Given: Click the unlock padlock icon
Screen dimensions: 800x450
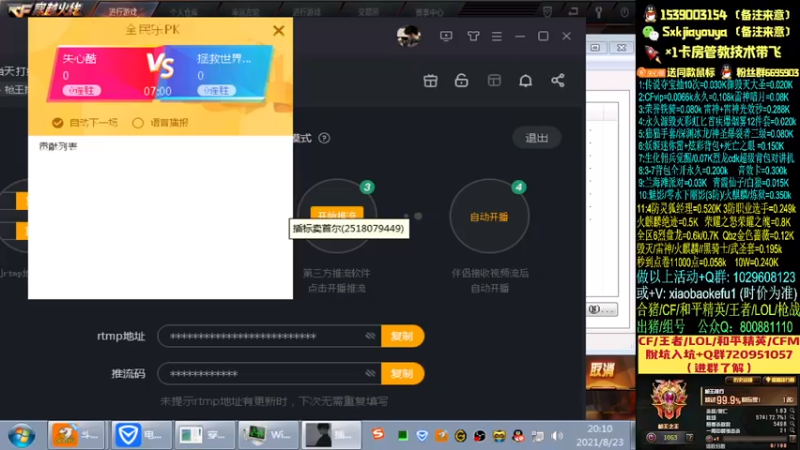Looking at the screenshot, I should click(462, 81).
